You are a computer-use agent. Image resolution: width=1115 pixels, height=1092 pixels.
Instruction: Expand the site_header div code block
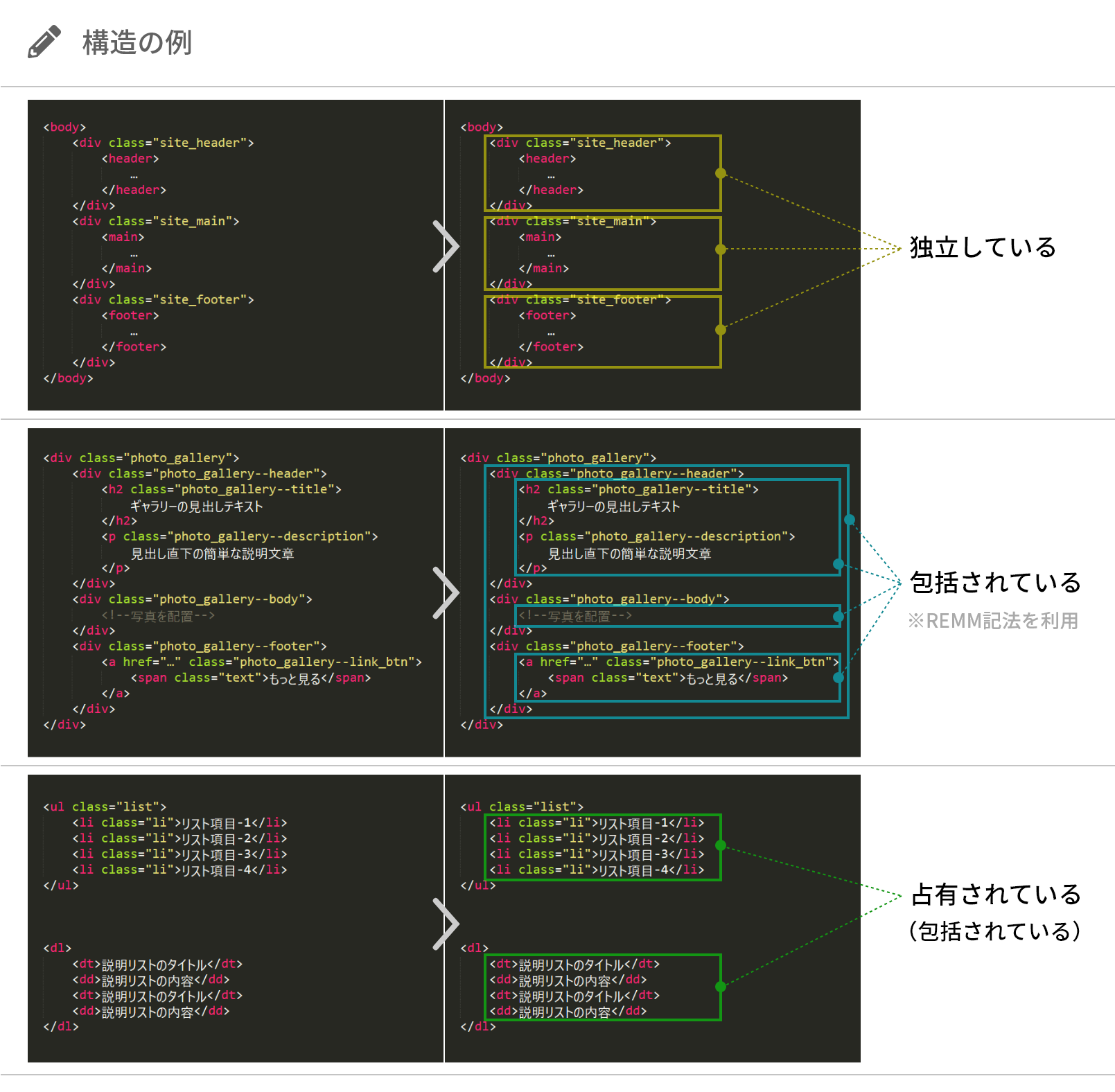(x=163, y=143)
